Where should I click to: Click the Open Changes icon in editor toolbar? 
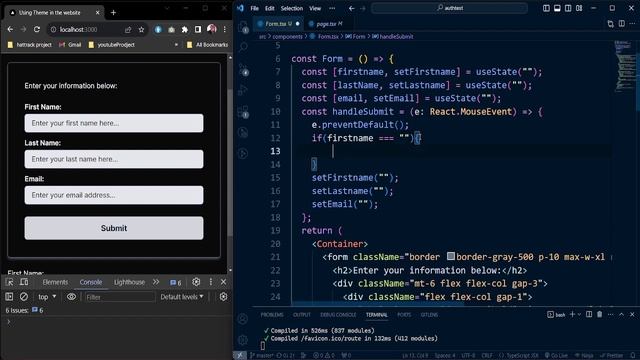pos(611,24)
